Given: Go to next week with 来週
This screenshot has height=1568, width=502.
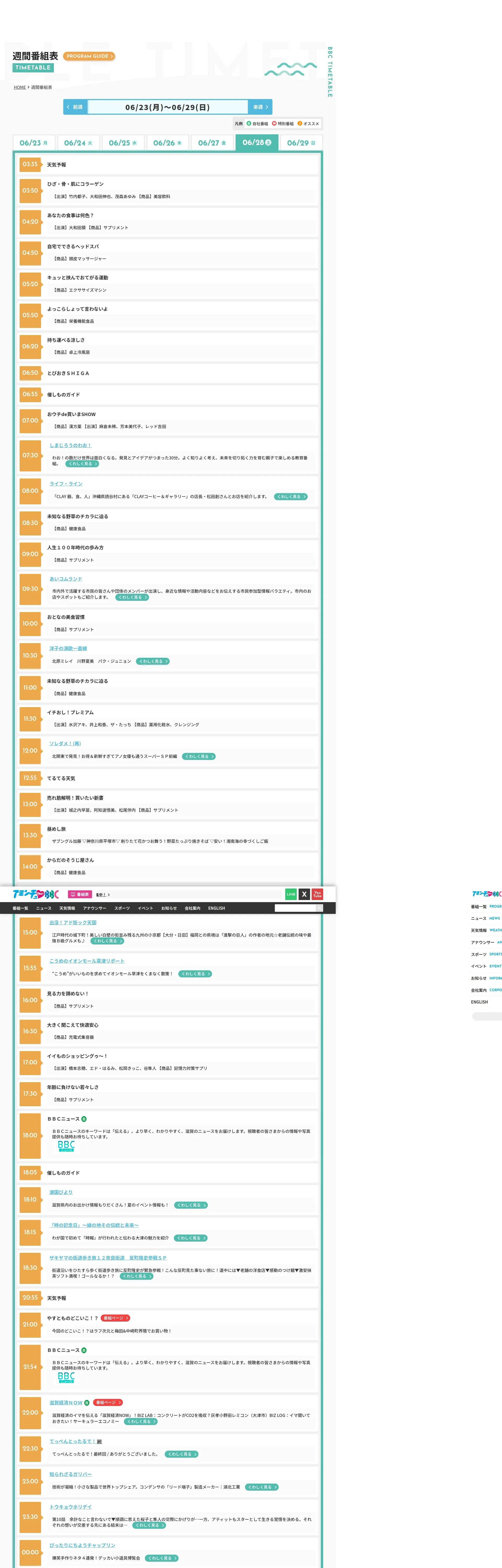Looking at the screenshot, I should click(x=260, y=107).
